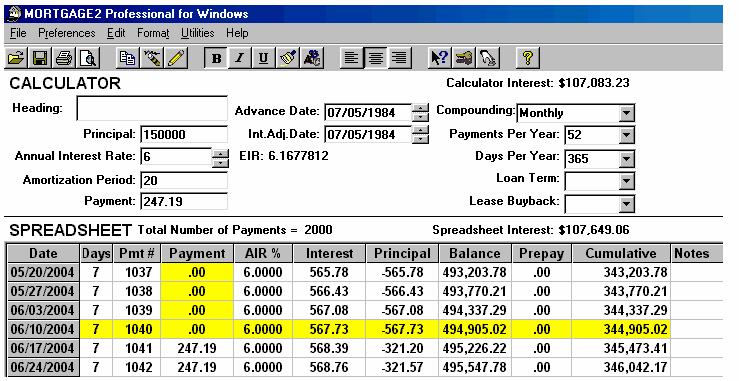Screen dimensions: 739x381
Task: Open the Compounding dropdown
Action: point(626,113)
